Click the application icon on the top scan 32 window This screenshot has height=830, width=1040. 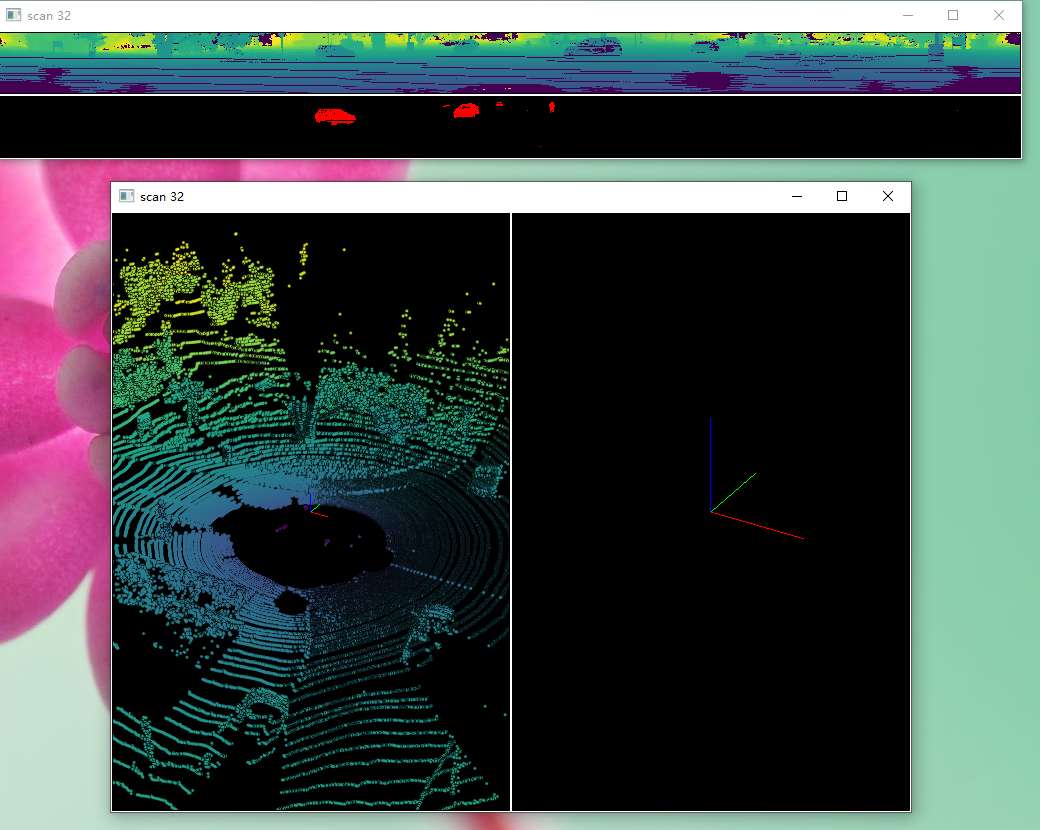click(x=12, y=15)
